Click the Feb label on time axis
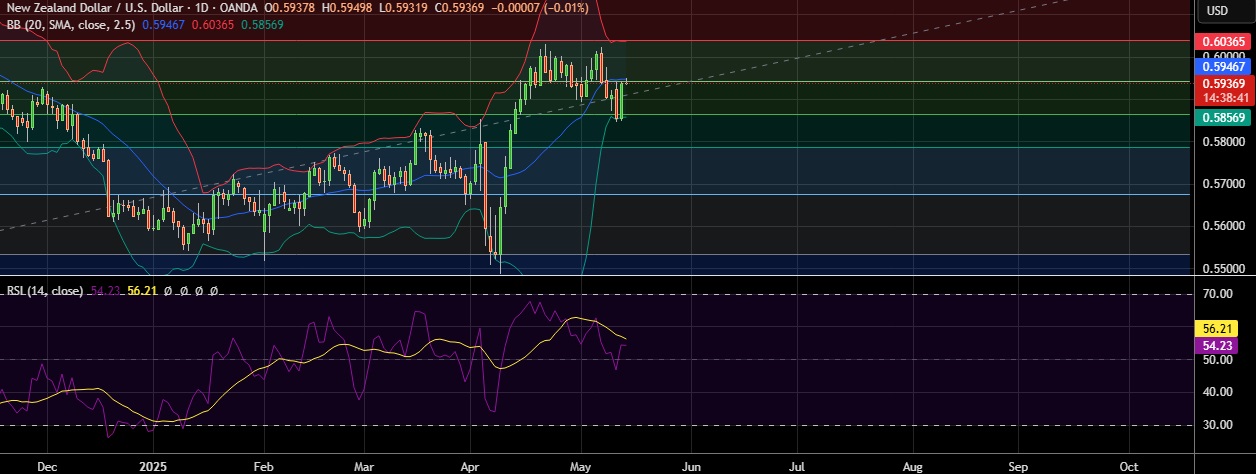 coord(262,466)
